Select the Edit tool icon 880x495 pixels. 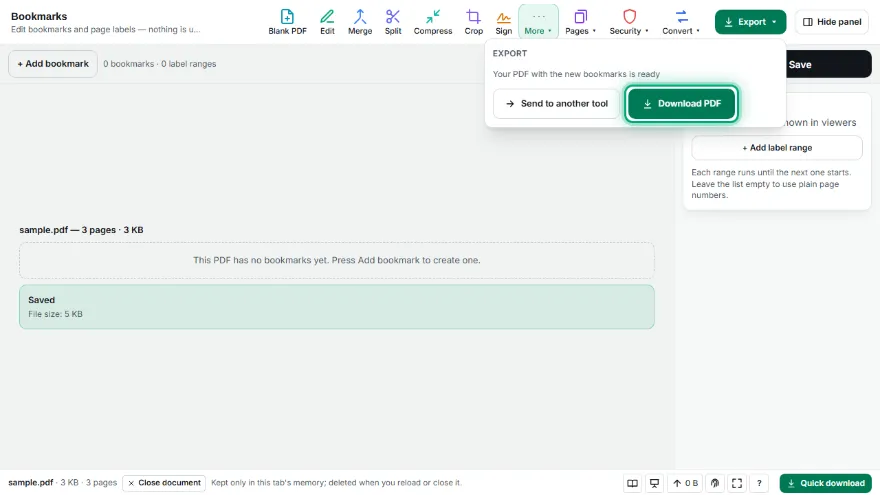coord(327,22)
